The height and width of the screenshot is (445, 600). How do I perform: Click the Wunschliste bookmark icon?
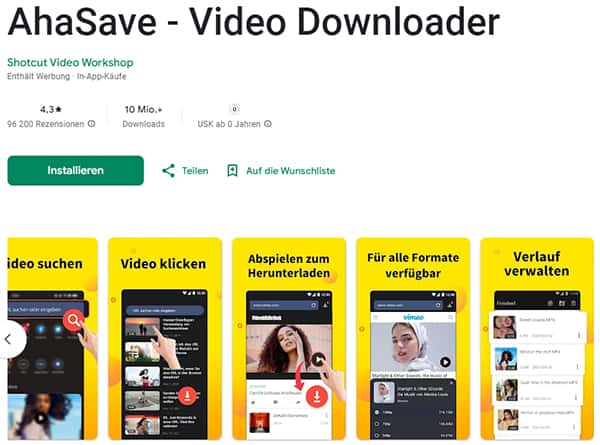tap(232, 171)
